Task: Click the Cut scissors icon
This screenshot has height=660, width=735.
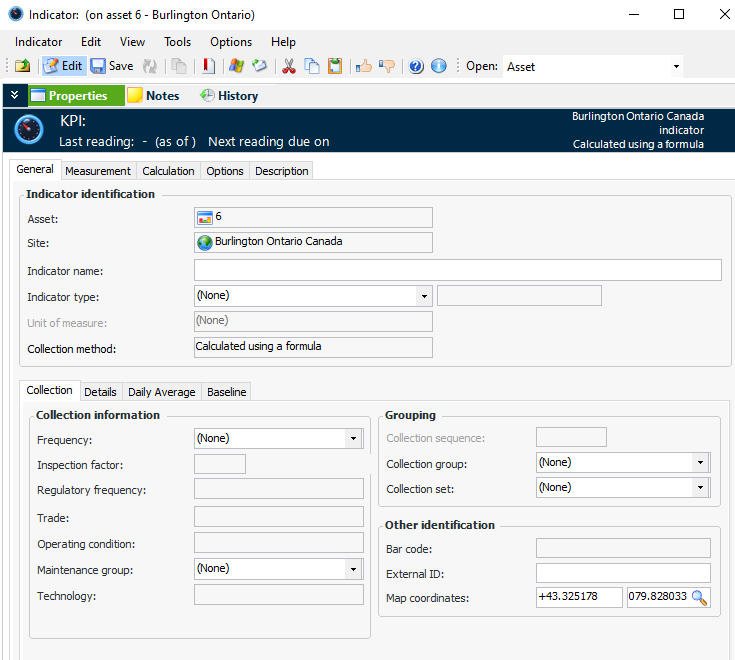Action: [x=289, y=66]
